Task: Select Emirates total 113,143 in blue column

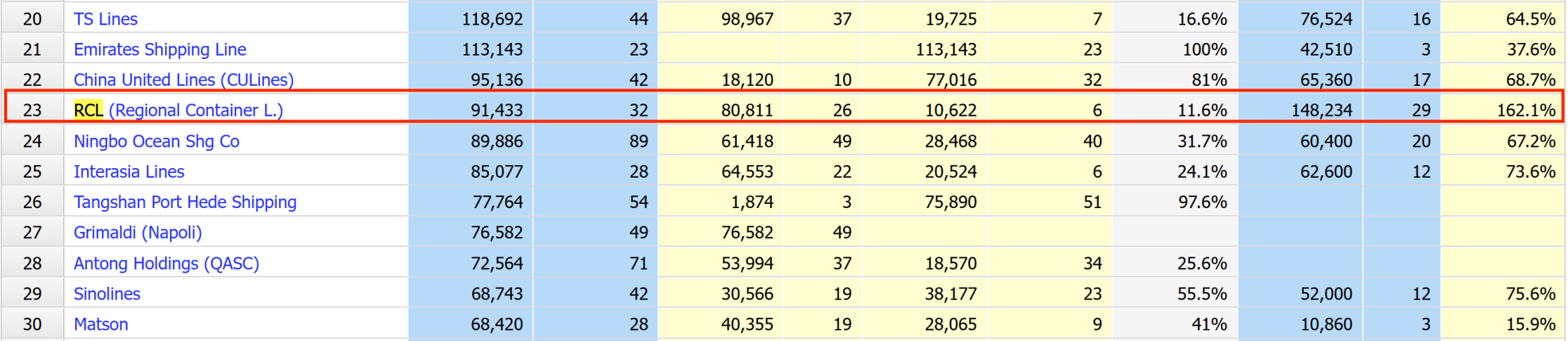Action: (471, 49)
